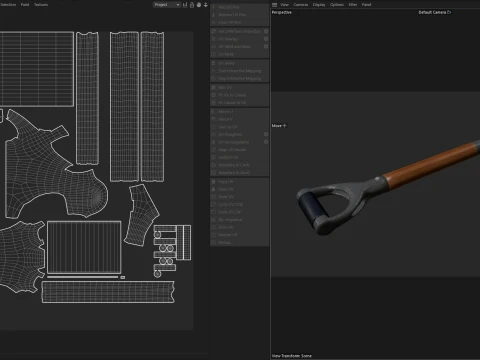
Task: Open options gear for UV Weld and Relax
Action: tap(266, 46)
